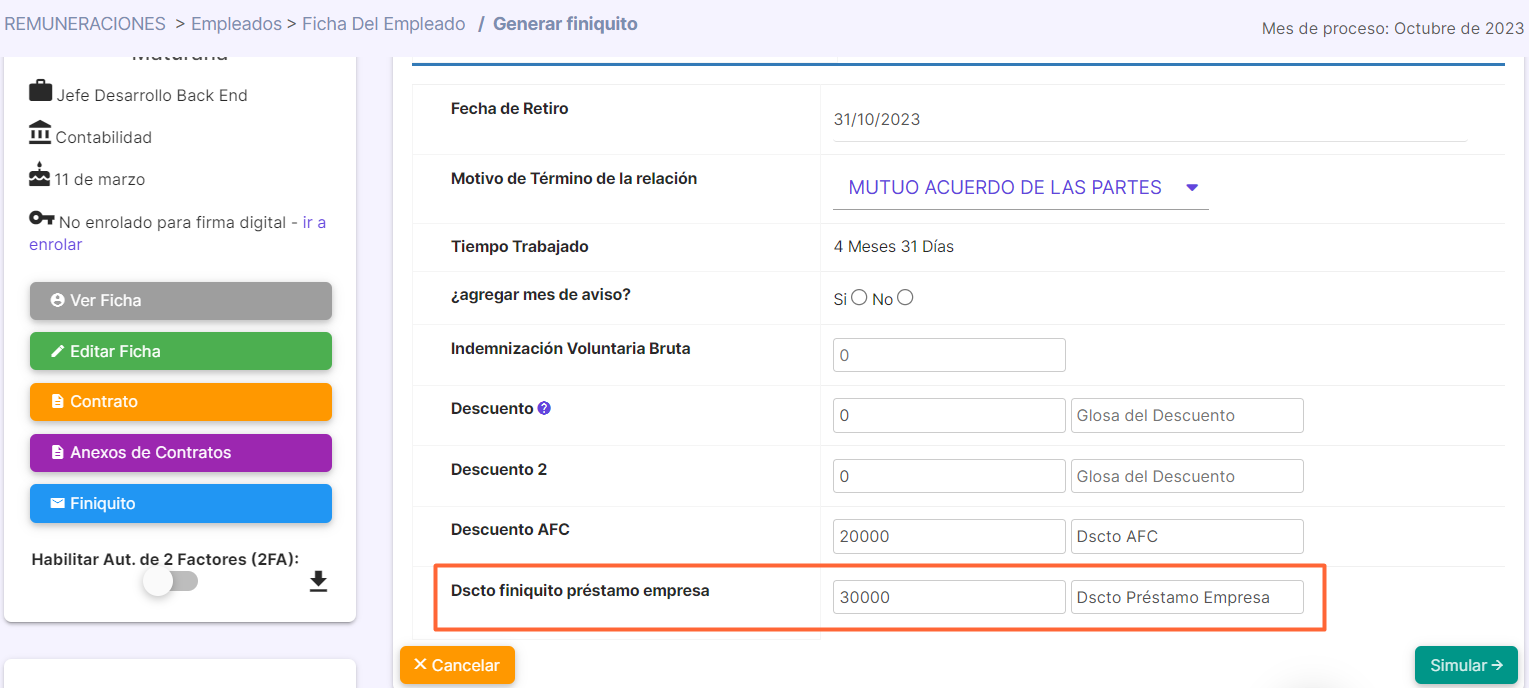Click the help question icon next to Descuento
The height and width of the screenshot is (688, 1529).
(544, 408)
